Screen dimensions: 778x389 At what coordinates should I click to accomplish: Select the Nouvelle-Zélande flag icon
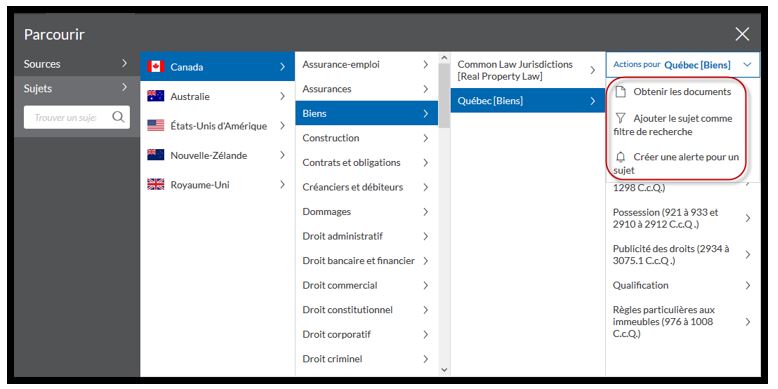click(x=155, y=155)
